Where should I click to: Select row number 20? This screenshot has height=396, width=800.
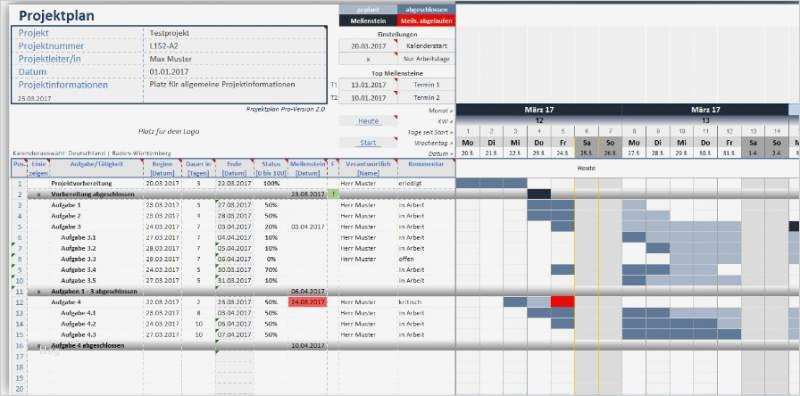point(19,388)
